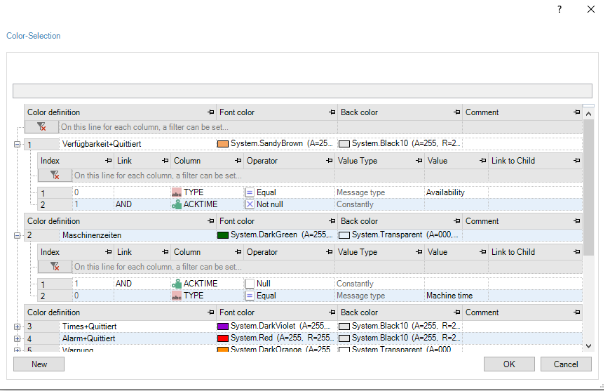Click the help question mark icon
Image resolution: width=605 pixels, height=392 pixels.
[559, 9]
